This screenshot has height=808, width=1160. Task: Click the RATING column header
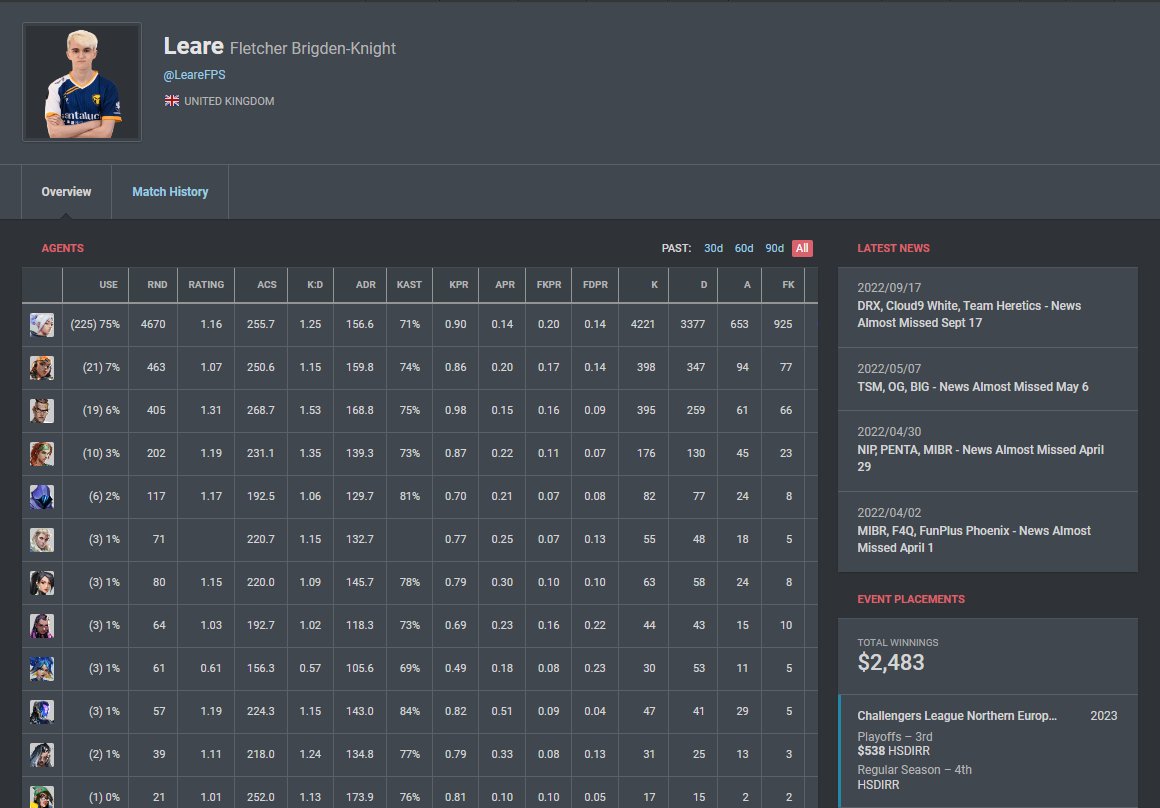point(206,285)
